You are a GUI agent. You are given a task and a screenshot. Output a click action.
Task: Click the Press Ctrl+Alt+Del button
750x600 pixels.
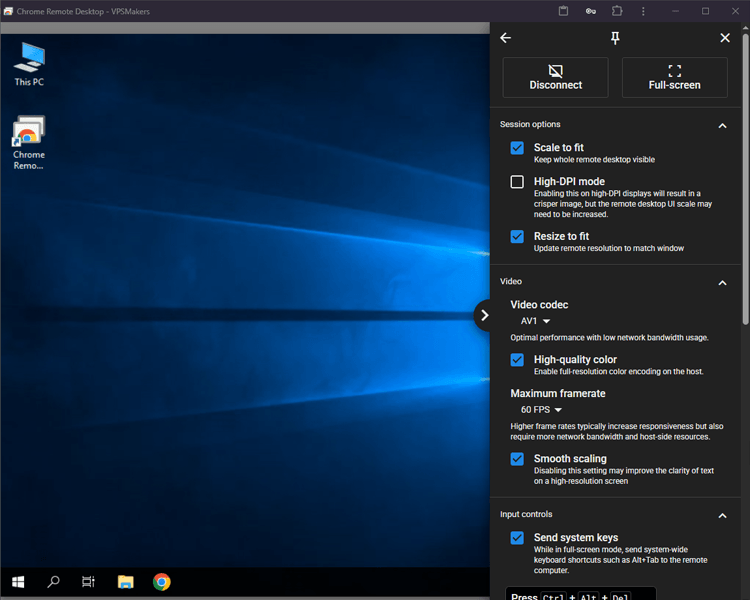tap(581, 594)
